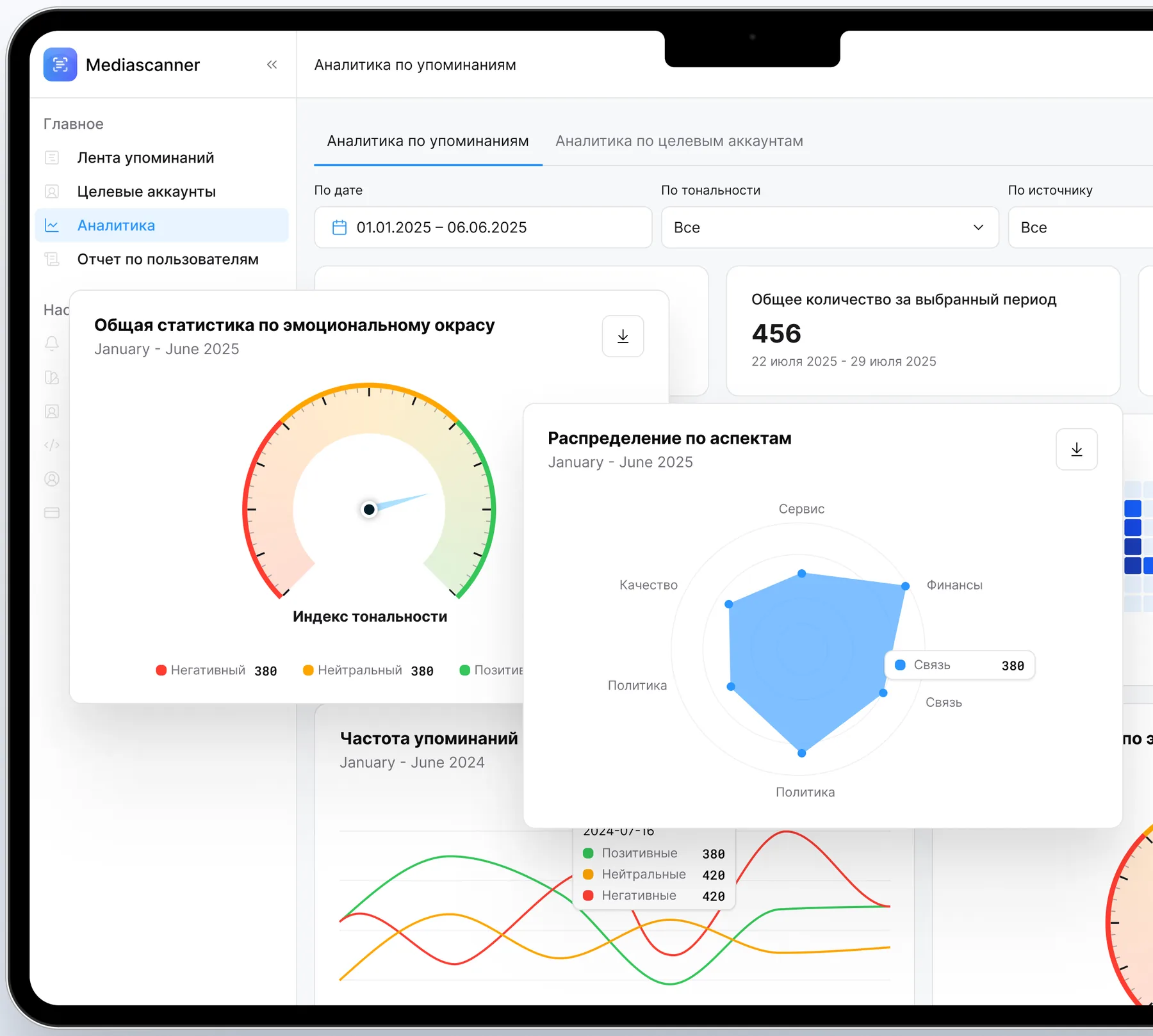Click the card payment icon in sidebar
Screen dimensions: 1153x1036
point(52,513)
